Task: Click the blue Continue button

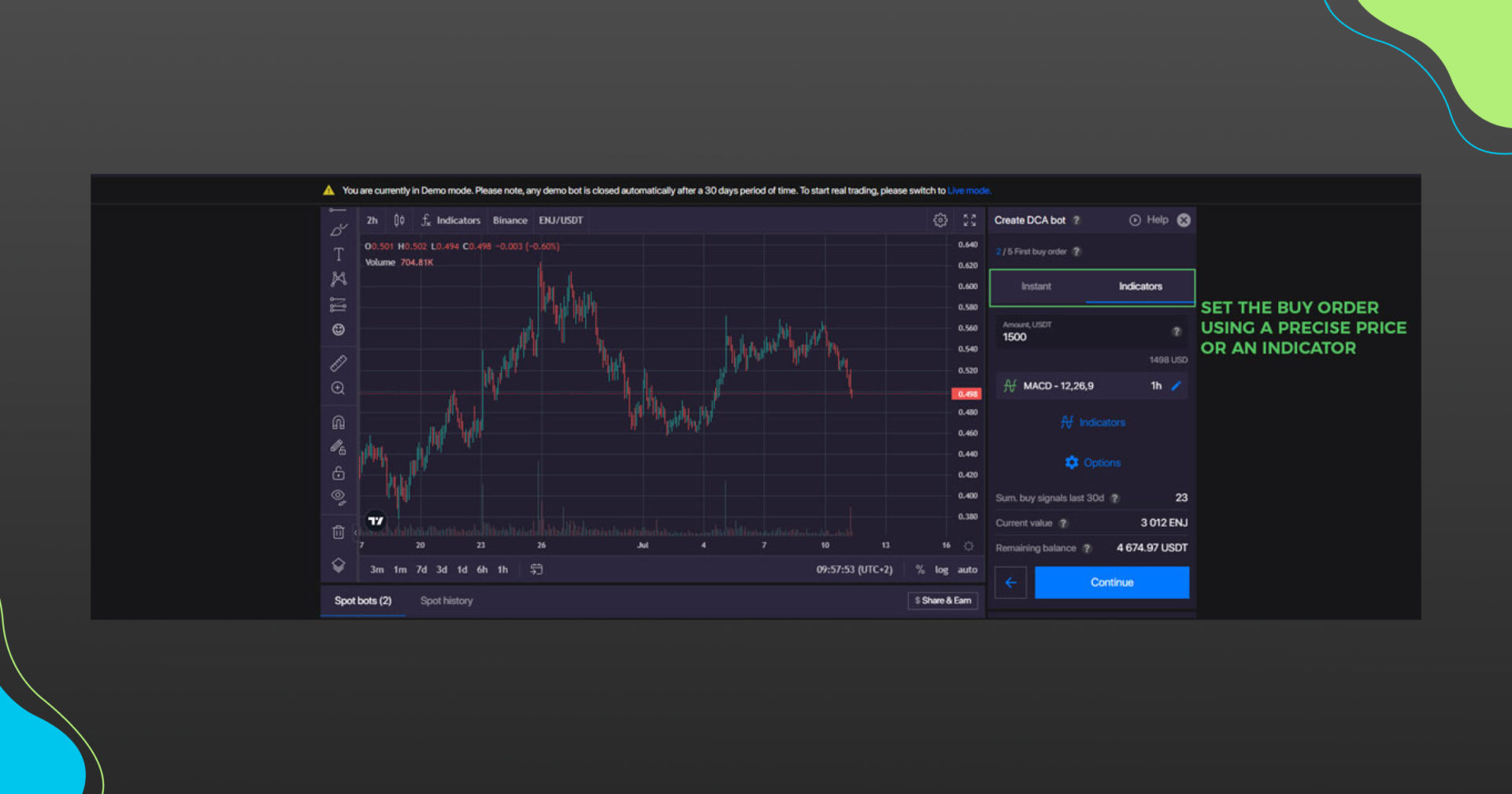Action: (x=1111, y=583)
